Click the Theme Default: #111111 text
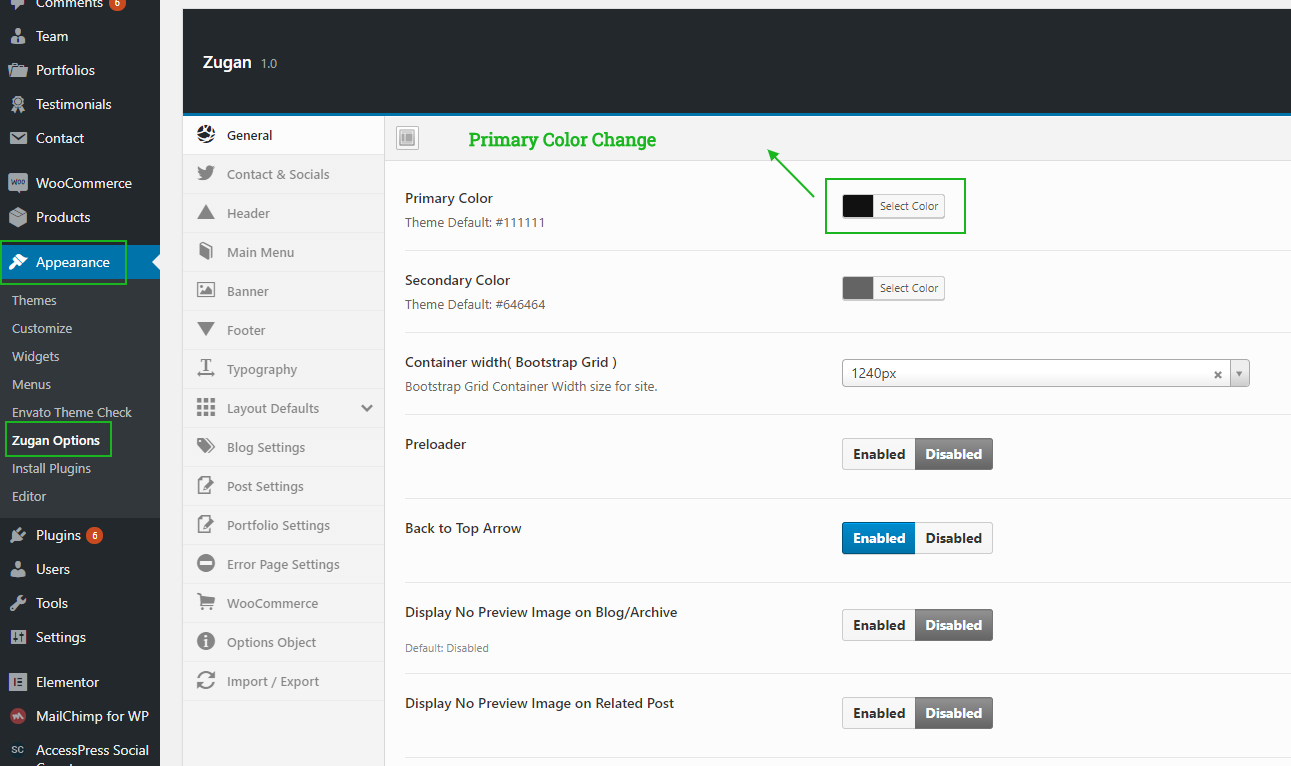1291x766 pixels. click(475, 222)
